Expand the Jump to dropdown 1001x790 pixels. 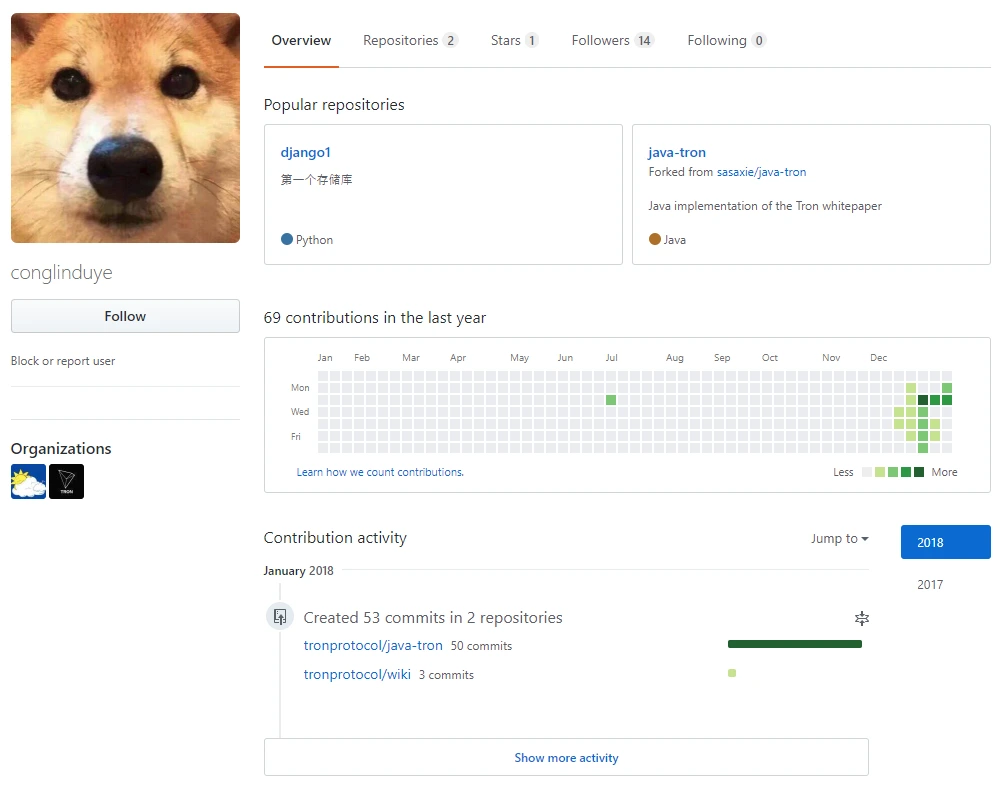(x=839, y=538)
